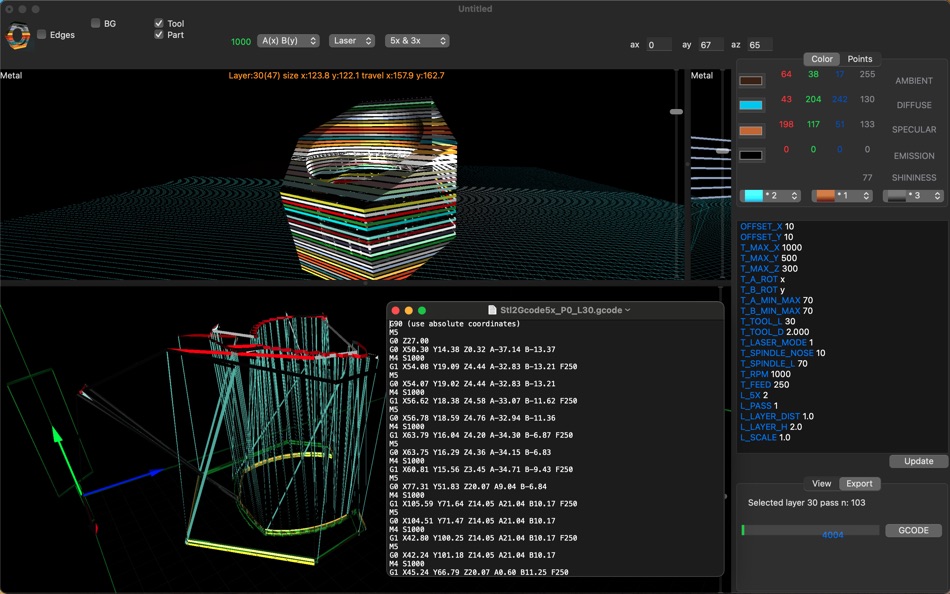Open the cyan material *2 dropdown
Image resolution: width=950 pixels, height=594 pixels.
770,195
